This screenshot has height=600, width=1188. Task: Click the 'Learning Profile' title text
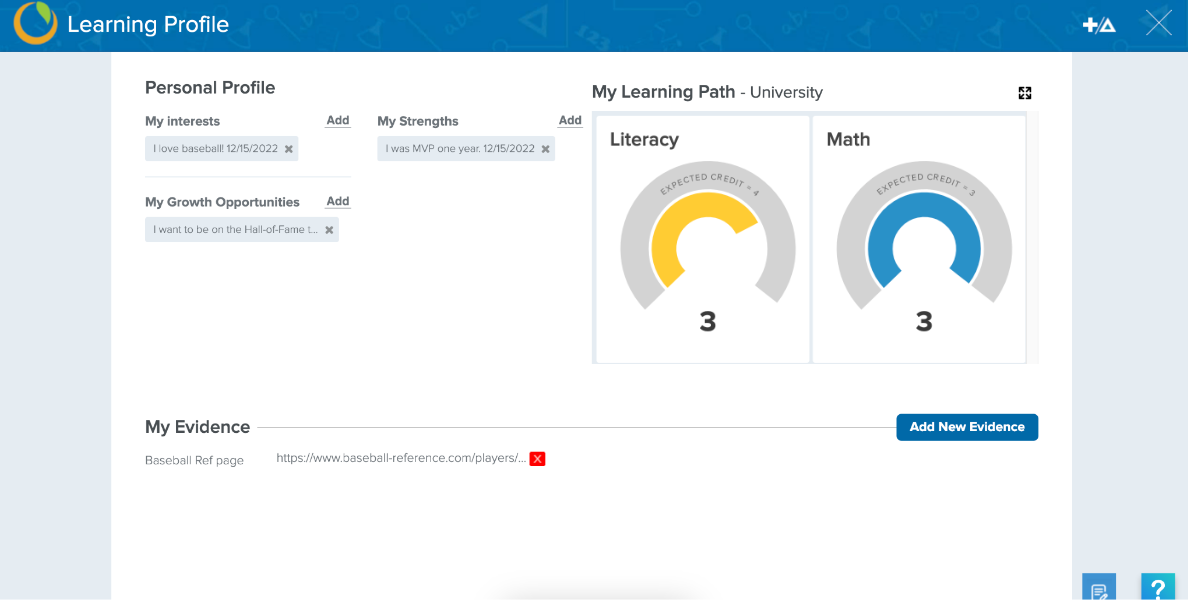148,24
